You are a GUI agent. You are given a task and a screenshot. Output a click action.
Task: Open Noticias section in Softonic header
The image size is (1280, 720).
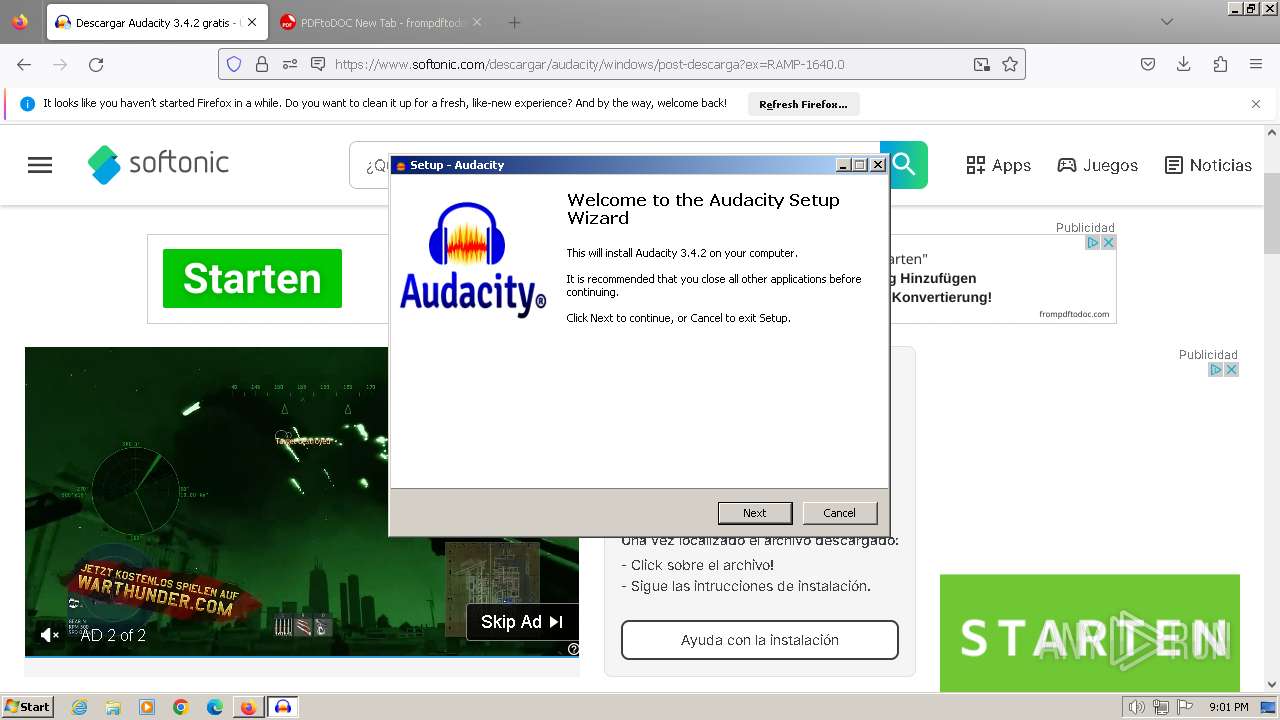1208,165
